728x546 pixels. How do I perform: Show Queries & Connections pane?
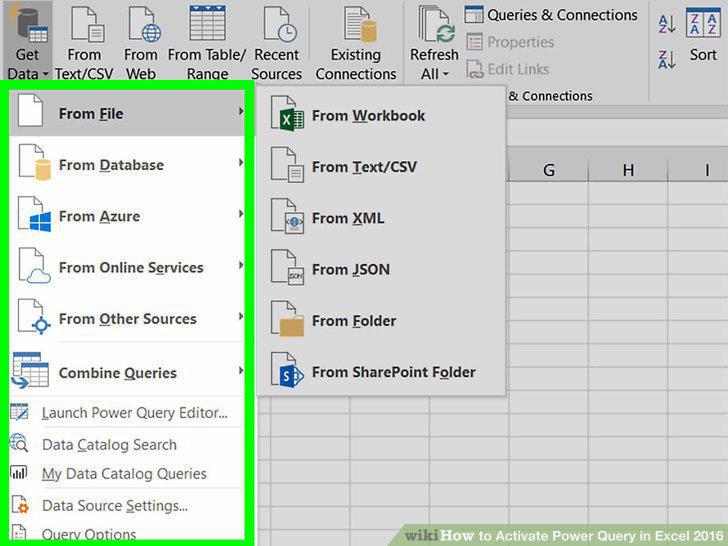(x=551, y=15)
